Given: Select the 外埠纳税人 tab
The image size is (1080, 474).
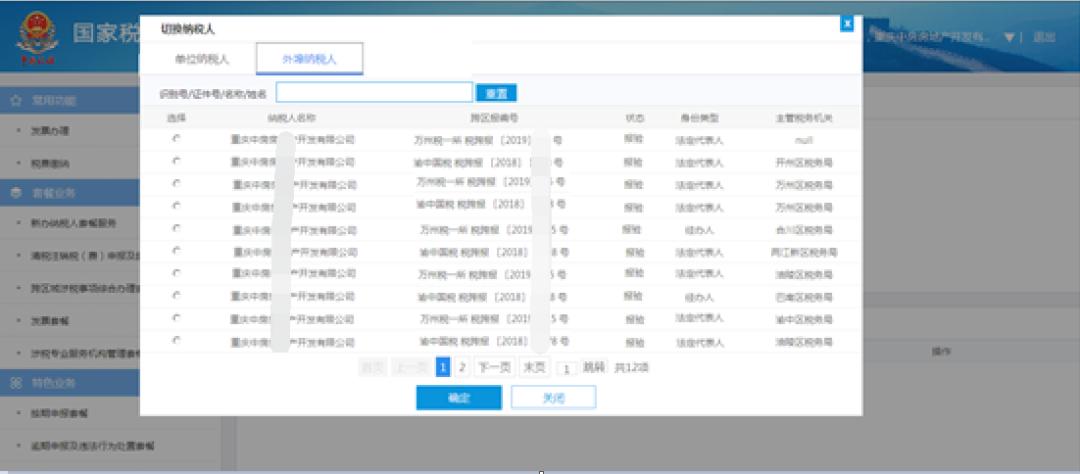Looking at the screenshot, I should tap(309, 59).
